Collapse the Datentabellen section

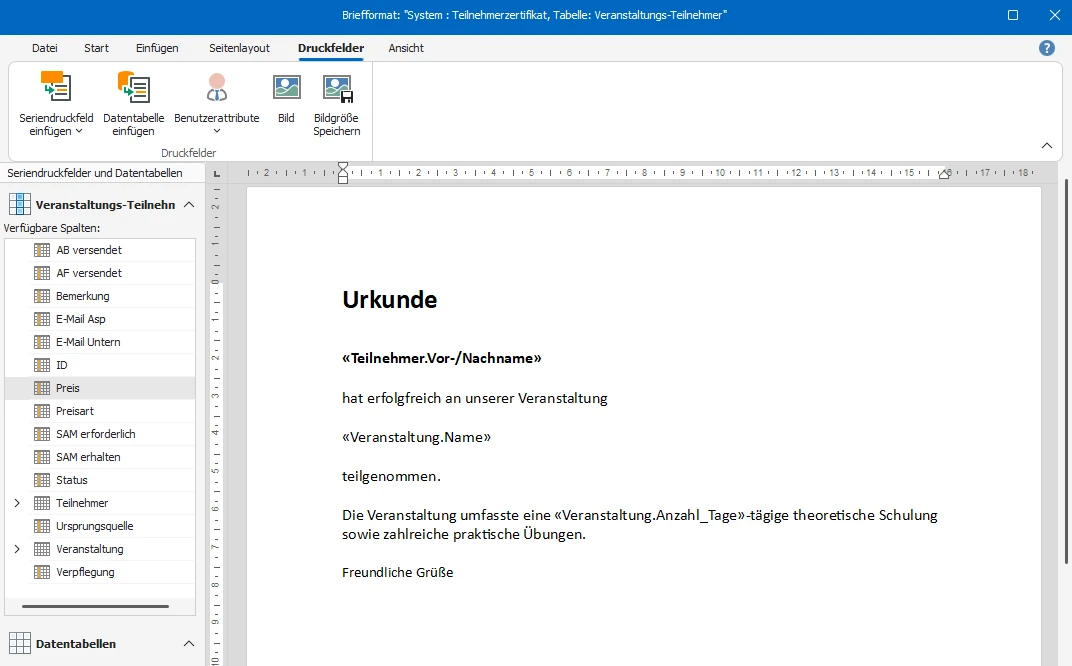pyautogui.click(x=189, y=643)
